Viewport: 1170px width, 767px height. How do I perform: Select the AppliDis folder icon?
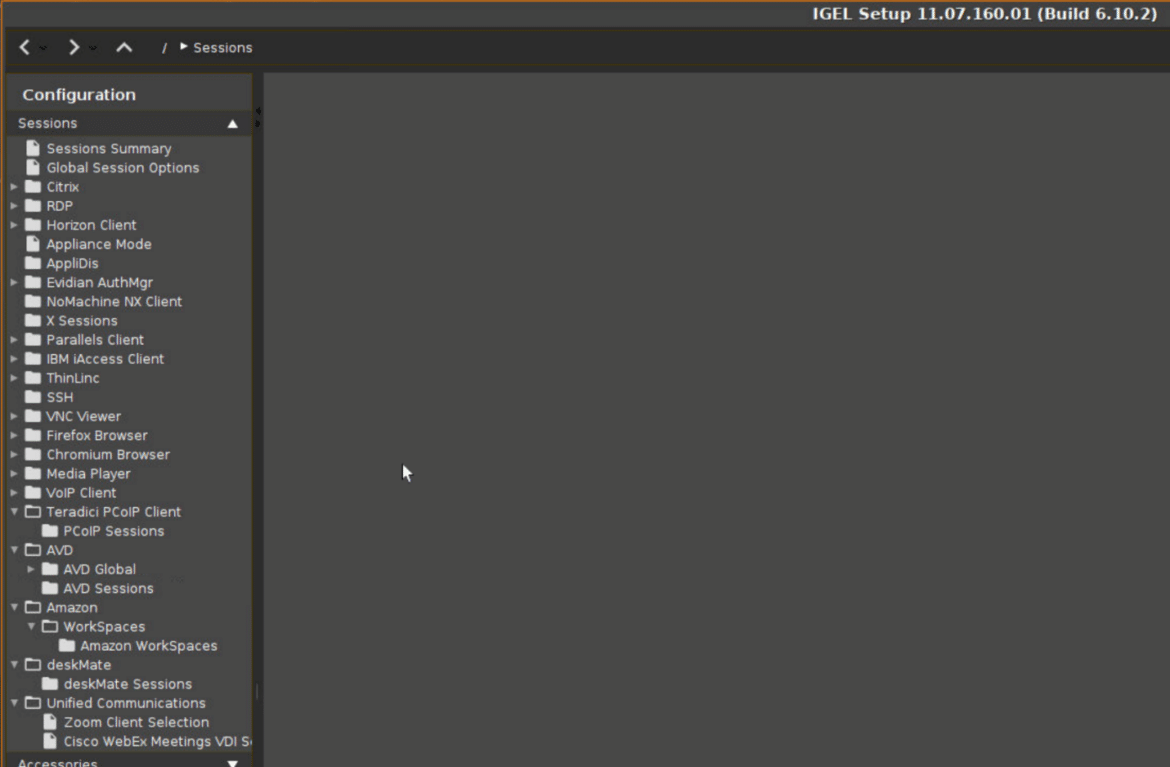tap(33, 263)
